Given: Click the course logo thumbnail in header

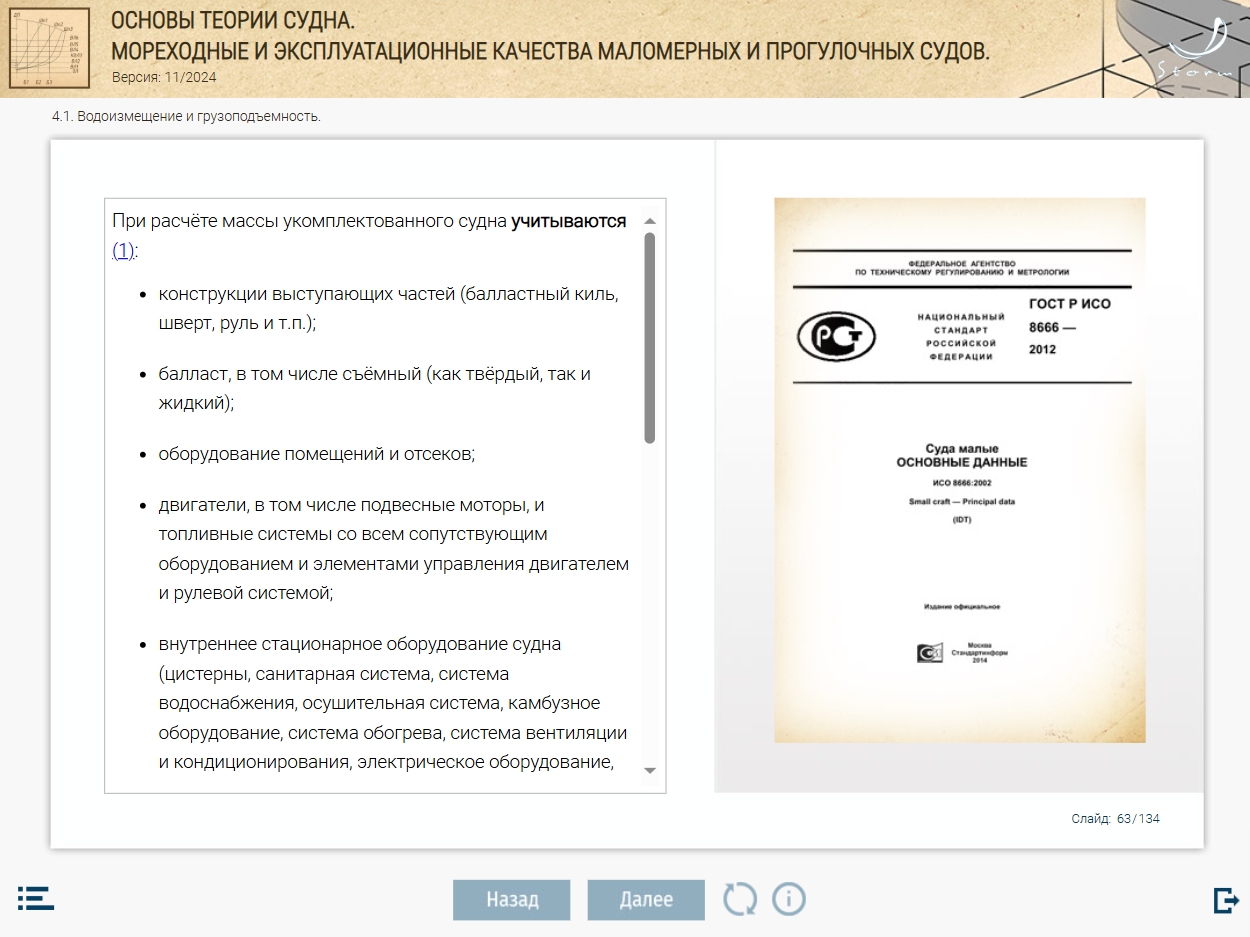Looking at the screenshot, I should tap(49, 48).
